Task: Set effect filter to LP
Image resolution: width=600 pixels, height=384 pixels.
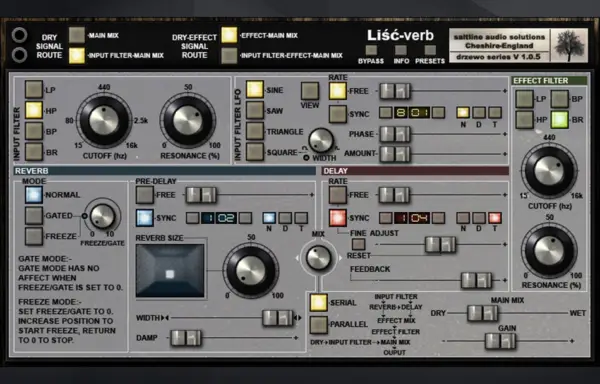Action: (x=525, y=99)
